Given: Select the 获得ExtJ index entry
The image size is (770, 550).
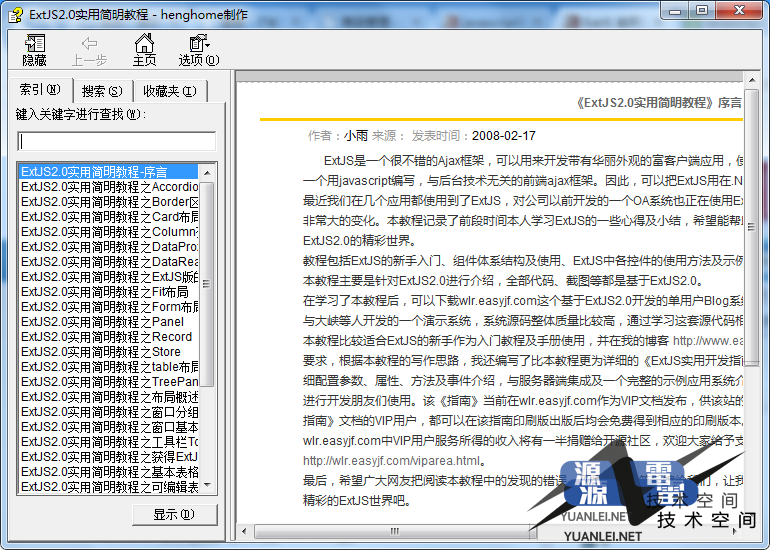Looking at the screenshot, I should tap(109, 457).
